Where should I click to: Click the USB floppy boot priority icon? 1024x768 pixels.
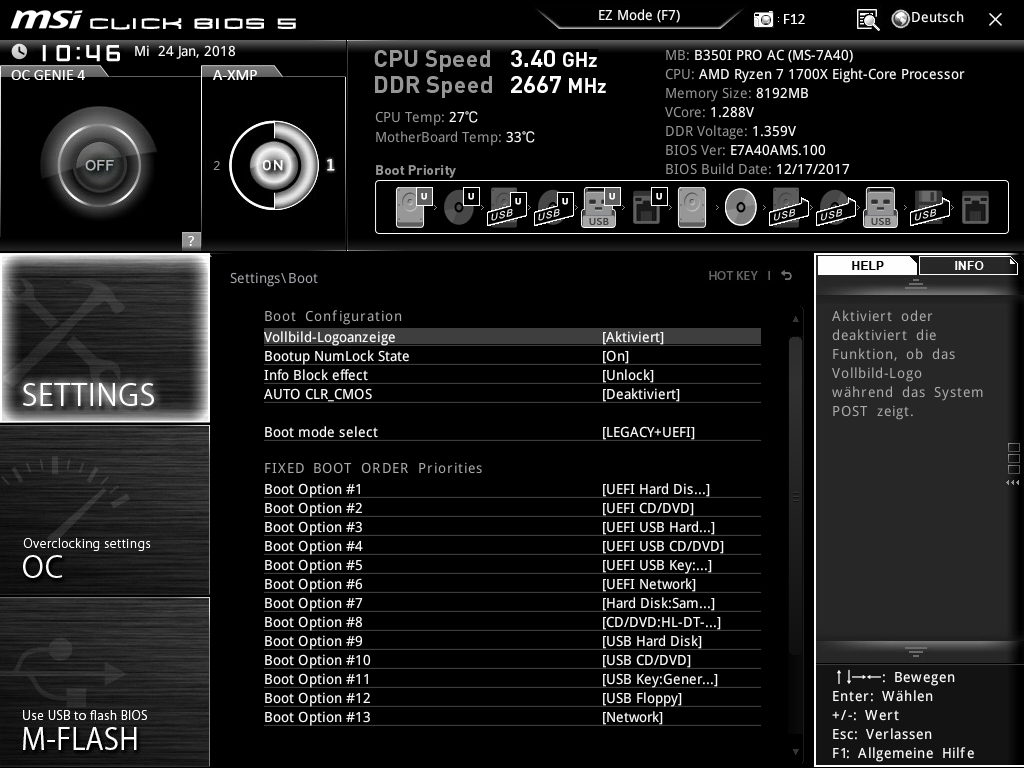pyautogui.click(x=930, y=208)
